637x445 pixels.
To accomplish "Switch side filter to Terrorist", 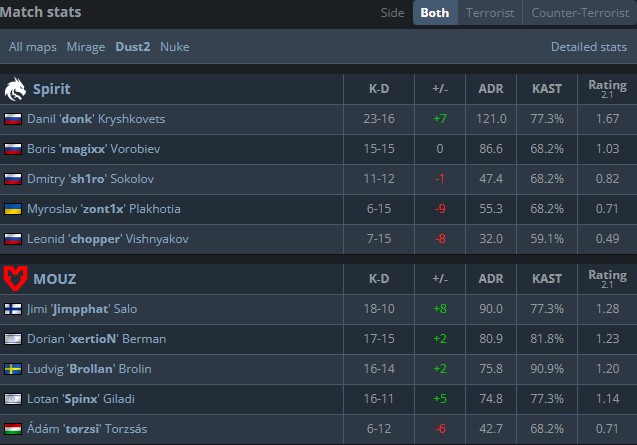I will click(489, 13).
